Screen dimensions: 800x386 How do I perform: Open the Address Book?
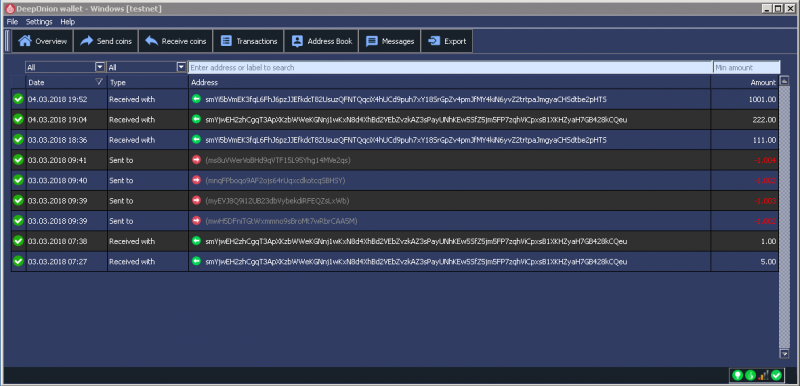(x=321, y=41)
